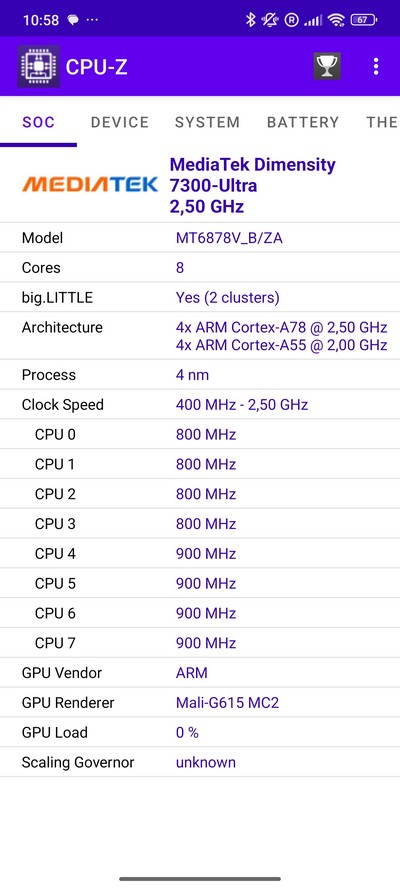Tap the bottom navigation gesture bar
Viewport: 400px width, 889px height.
200,879
